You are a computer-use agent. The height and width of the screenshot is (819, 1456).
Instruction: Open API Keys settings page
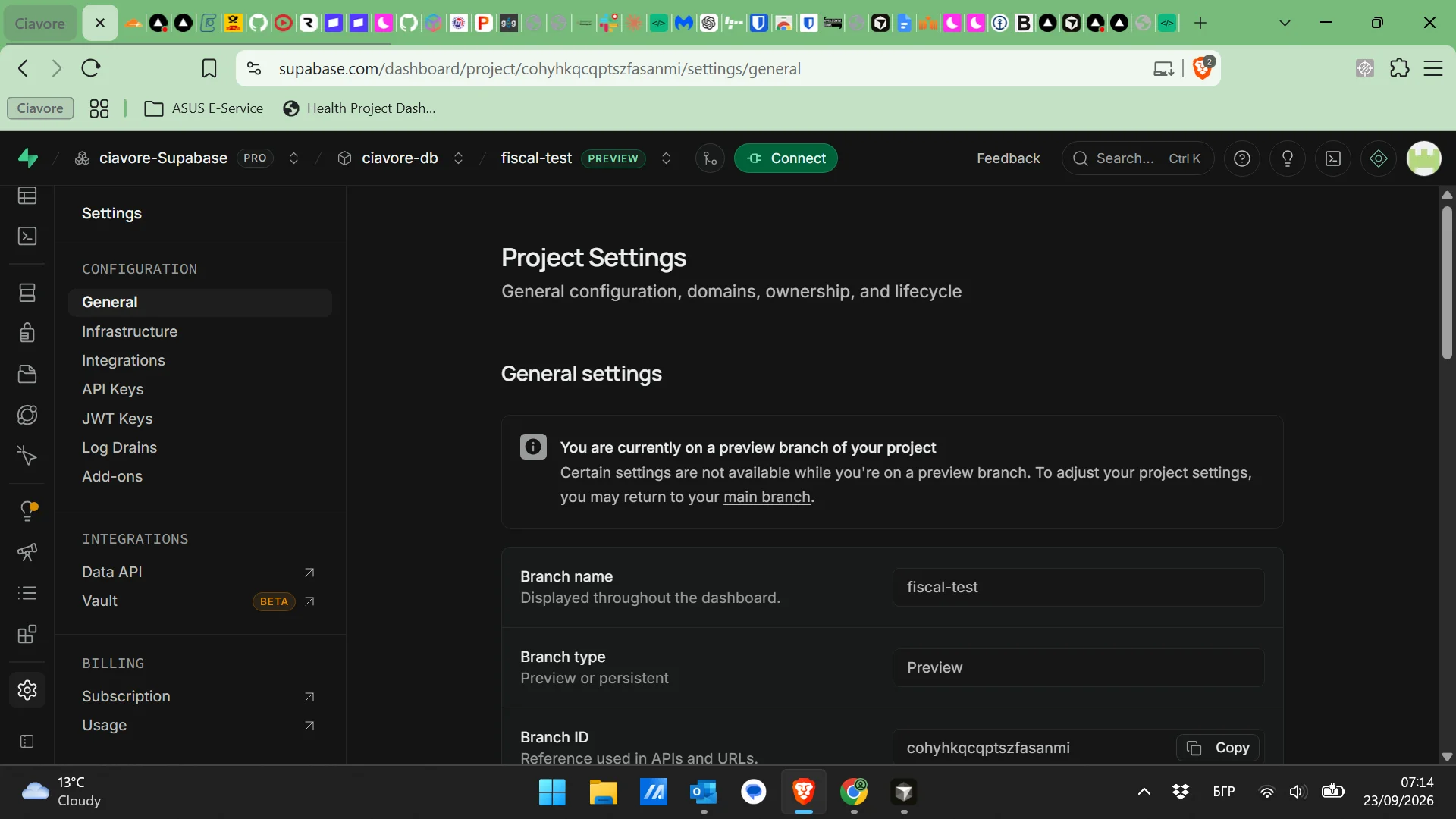pyautogui.click(x=113, y=389)
